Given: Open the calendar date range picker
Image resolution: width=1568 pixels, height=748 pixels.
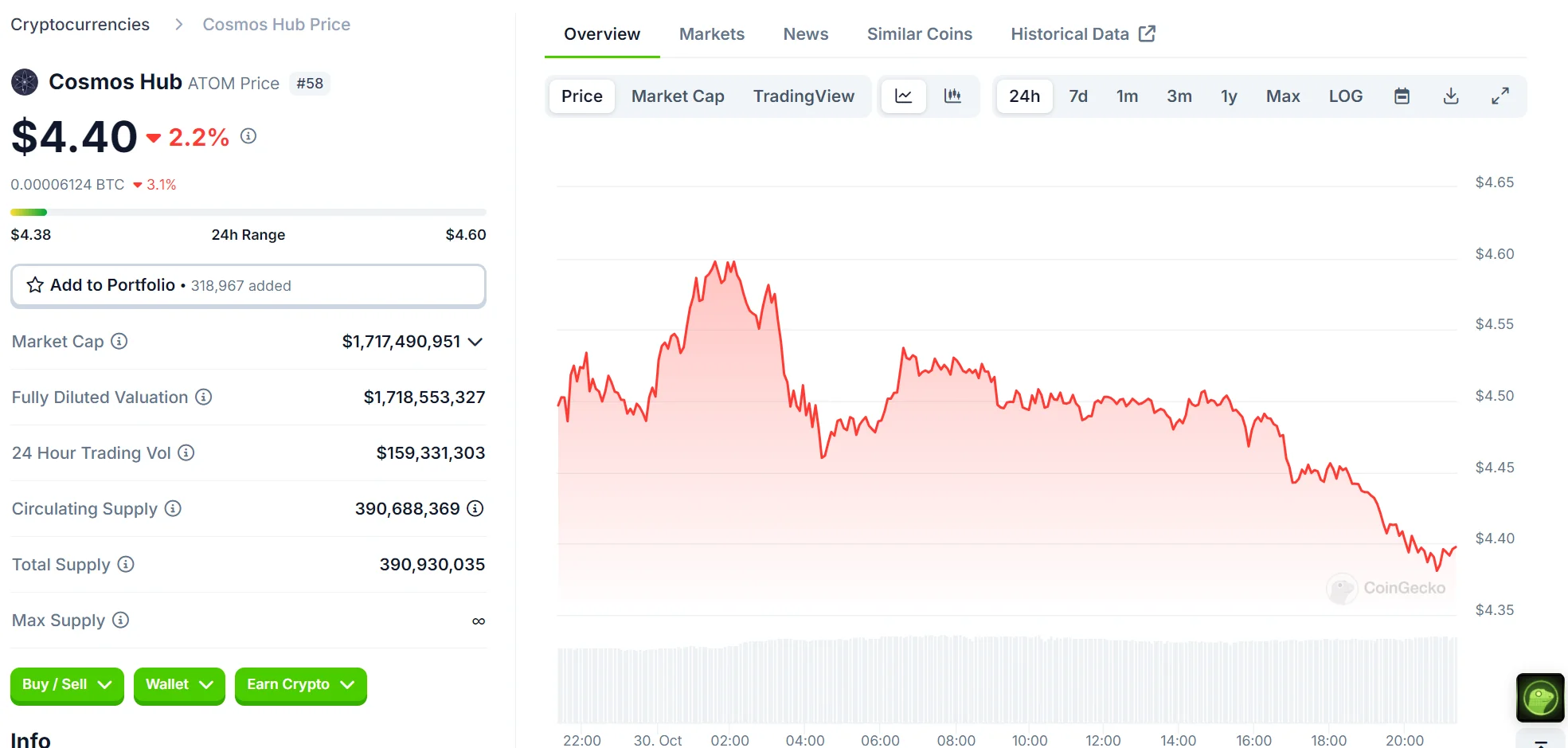Looking at the screenshot, I should coord(1402,96).
